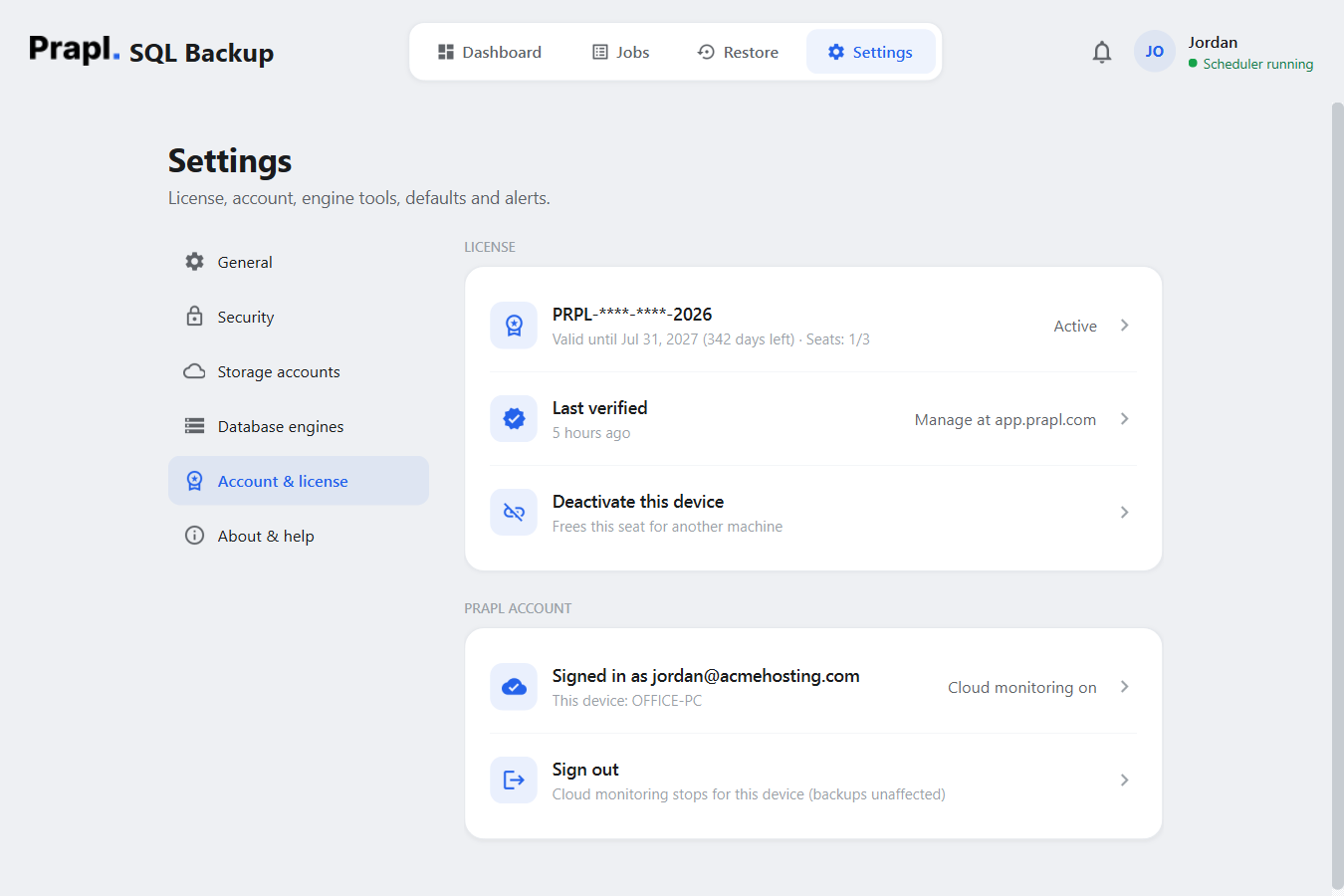Click the Cloud monitoring on label

1022,688
